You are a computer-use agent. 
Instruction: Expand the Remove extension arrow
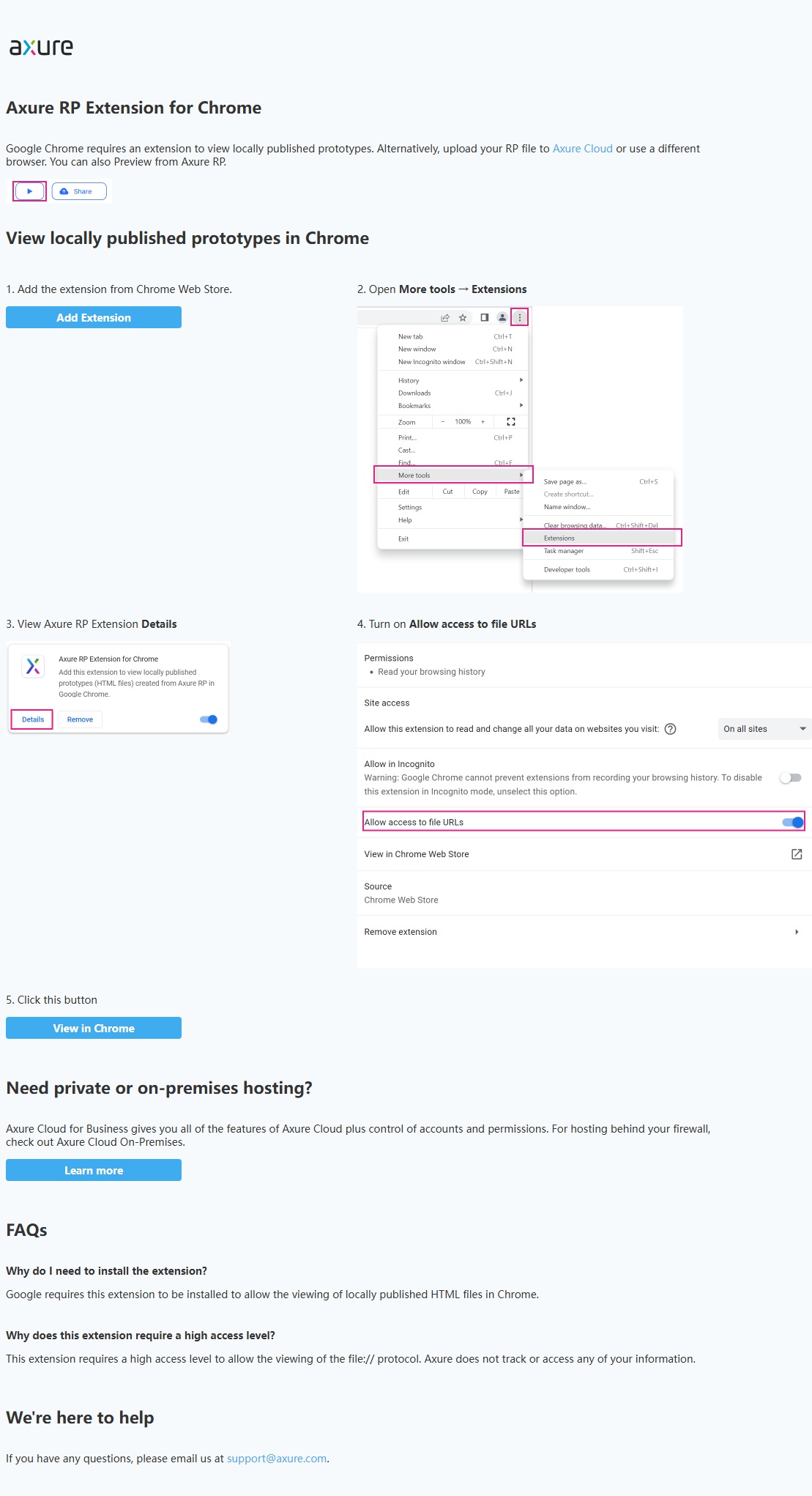click(x=797, y=932)
